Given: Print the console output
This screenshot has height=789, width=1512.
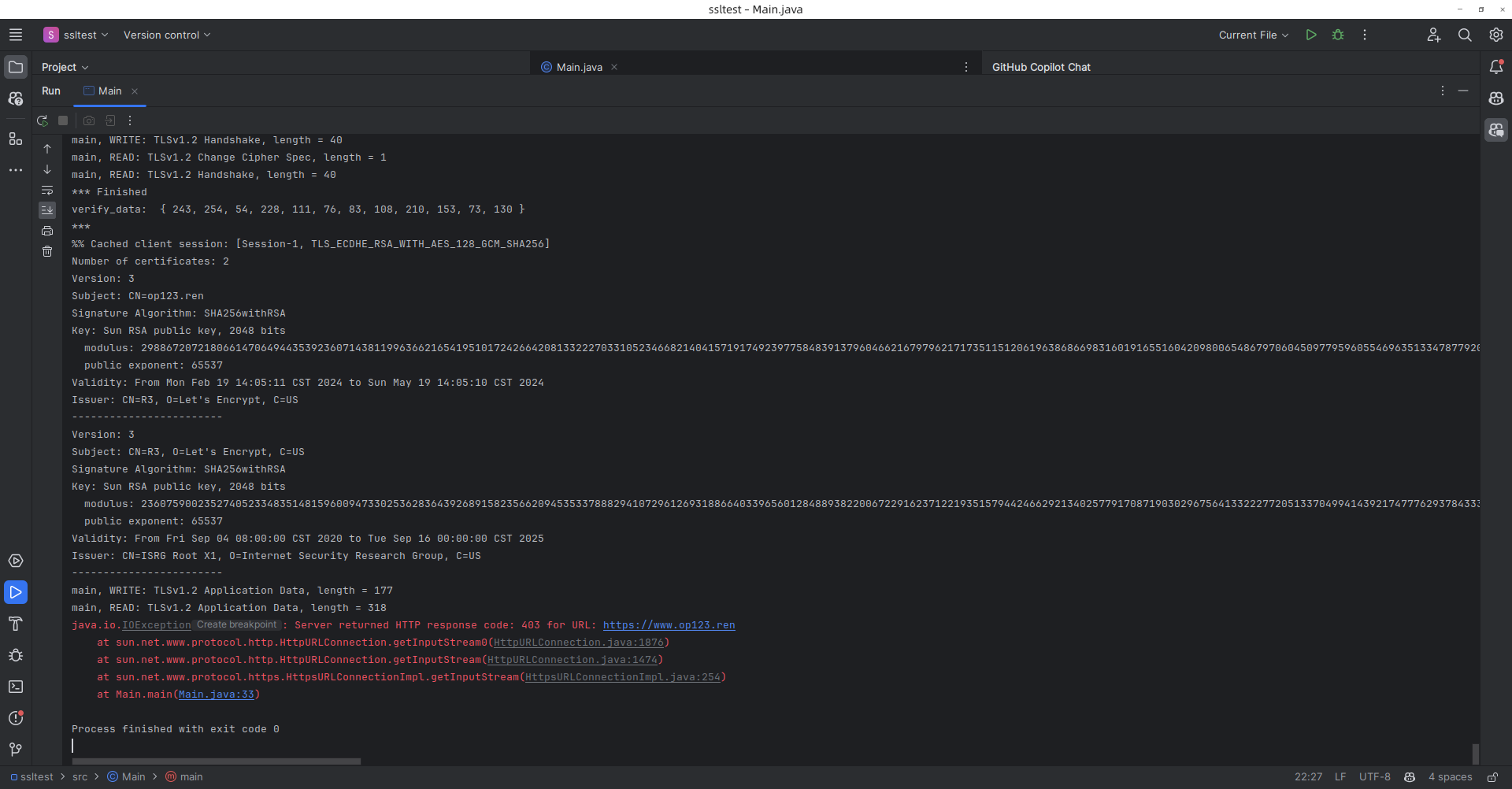Looking at the screenshot, I should [x=47, y=231].
